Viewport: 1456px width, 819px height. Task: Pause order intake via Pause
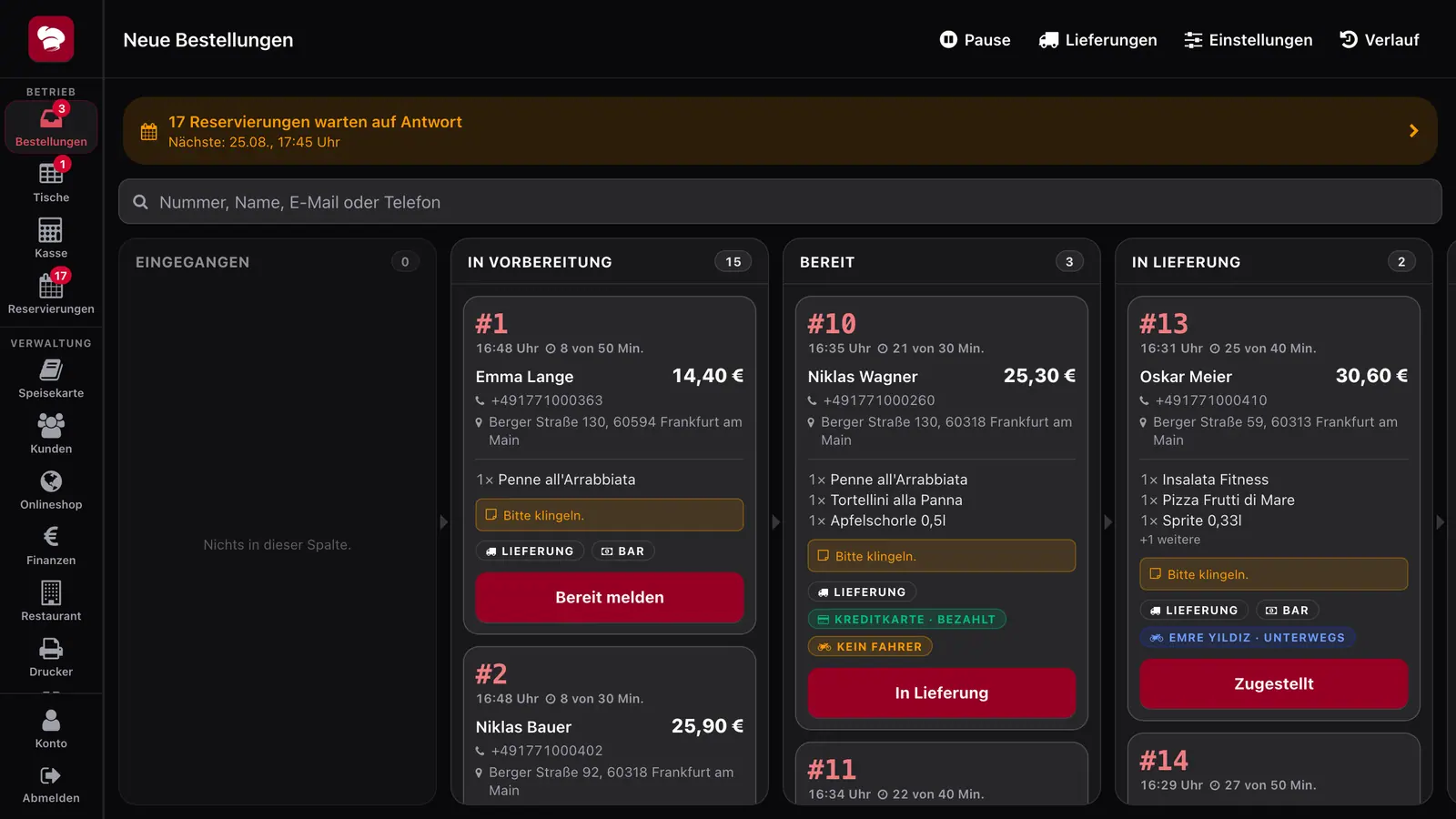tap(975, 40)
